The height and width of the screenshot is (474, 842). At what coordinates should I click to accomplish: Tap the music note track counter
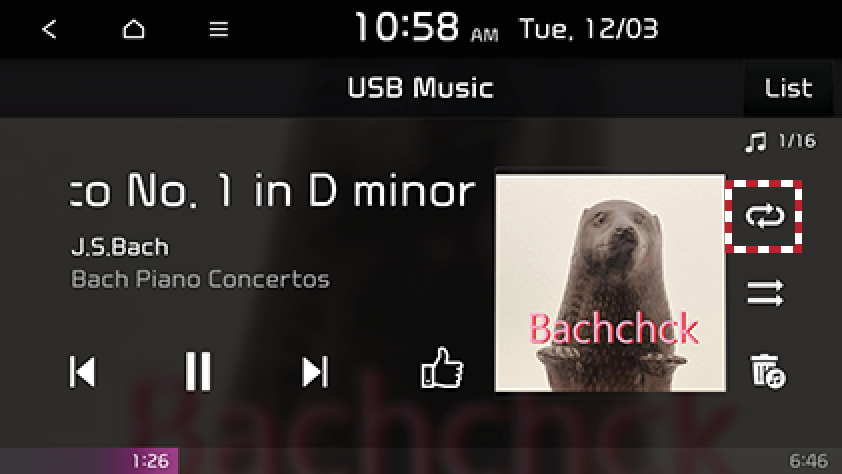coord(781,142)
